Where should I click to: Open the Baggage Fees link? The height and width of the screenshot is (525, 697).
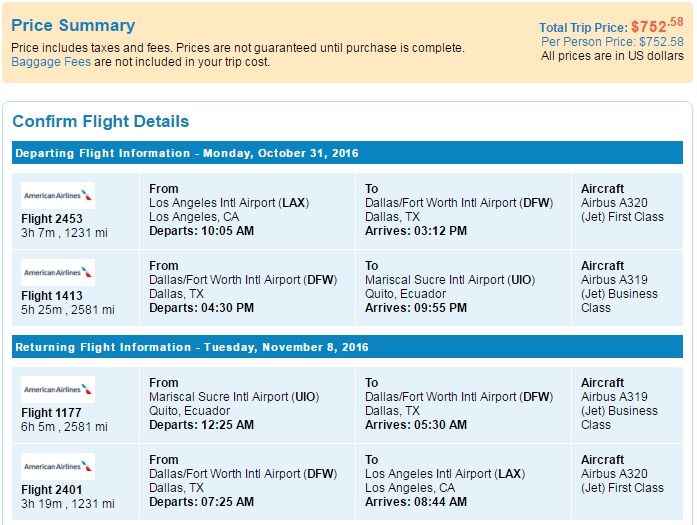(x=51, y=62)
